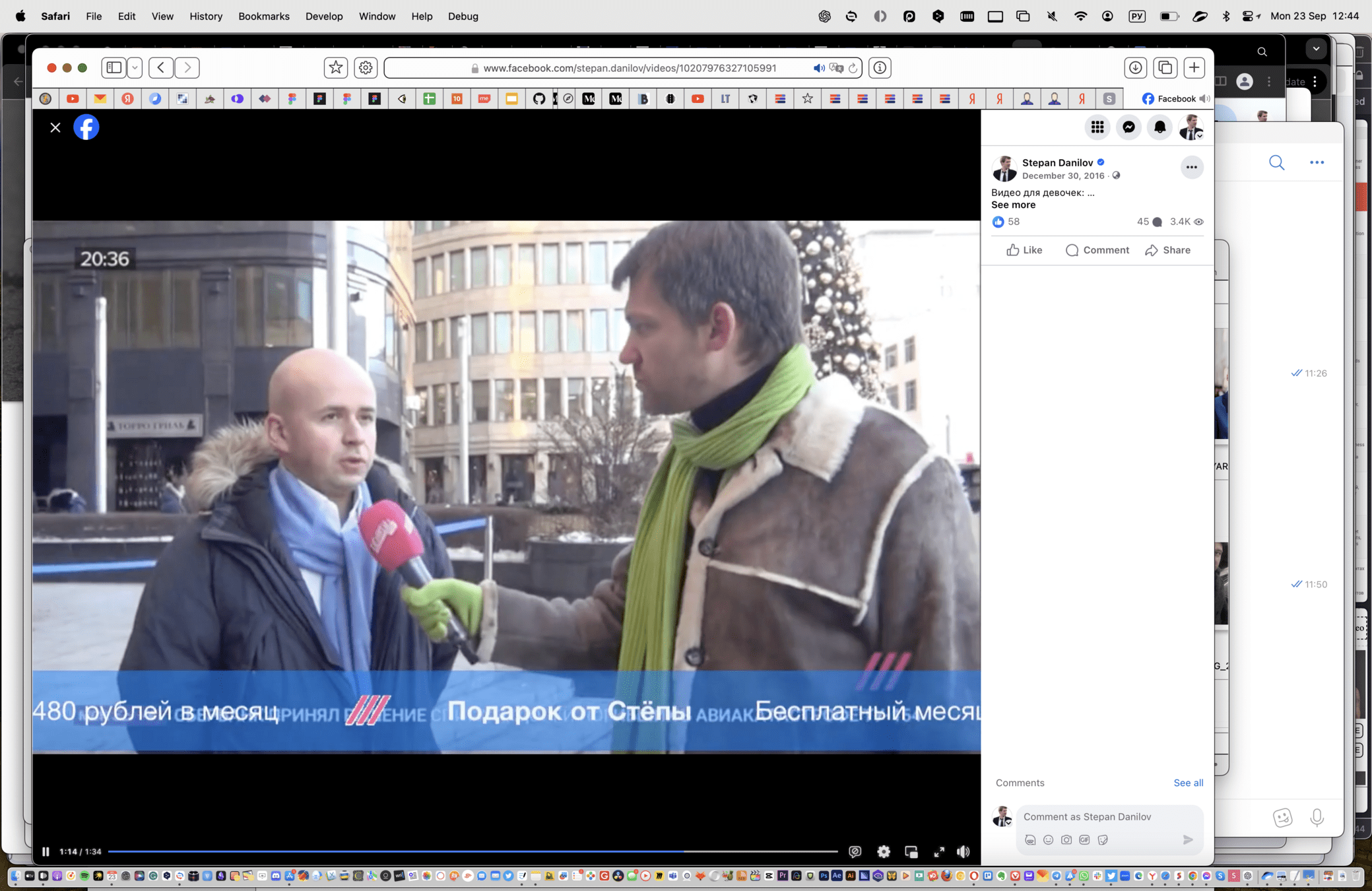This screenshot has height=891, width=1372.
Task: Seek the video using progress bar
Action: coord(473,851)
